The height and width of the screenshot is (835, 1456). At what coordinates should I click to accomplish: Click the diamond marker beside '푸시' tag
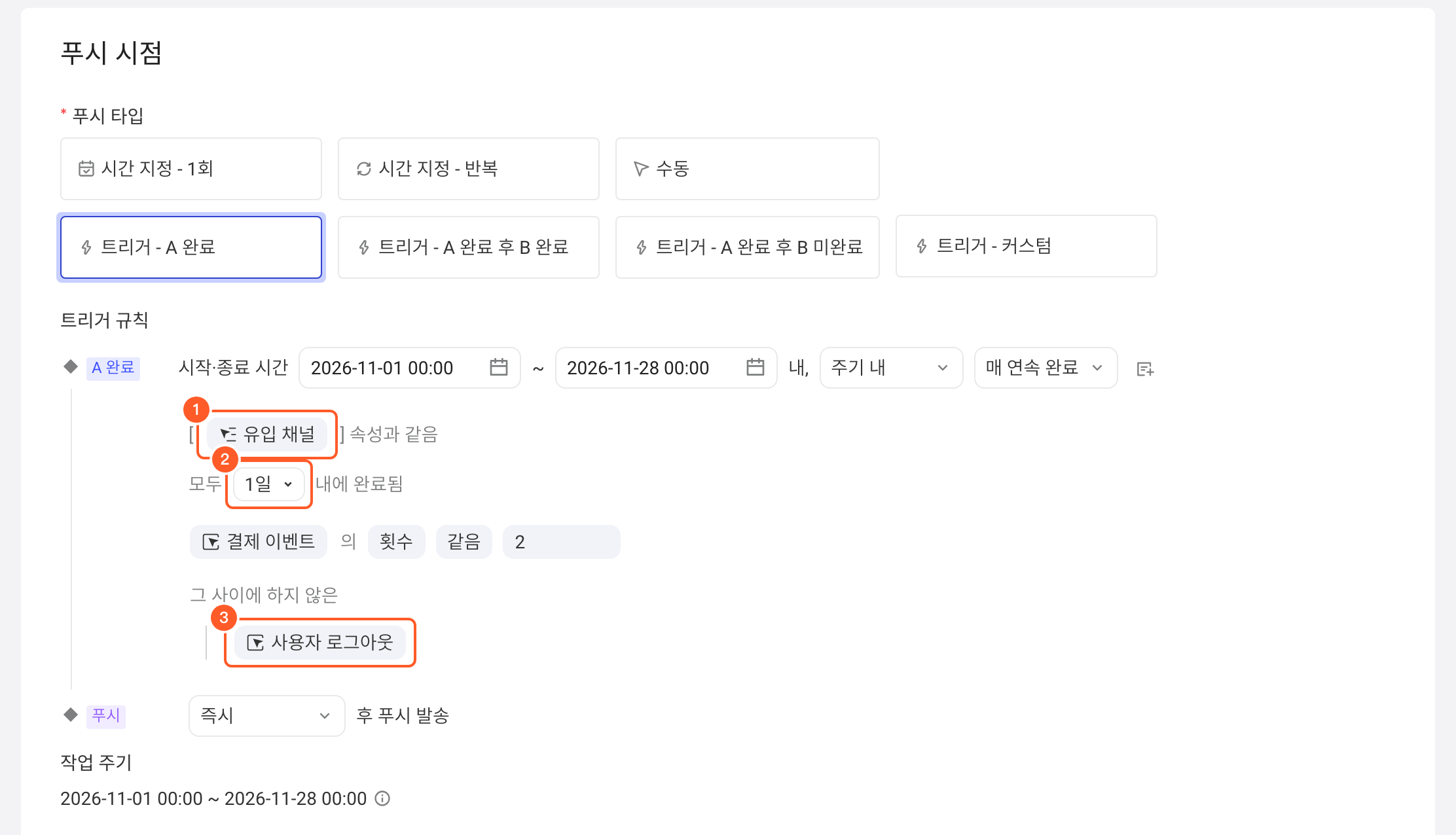tap(71, 715)
